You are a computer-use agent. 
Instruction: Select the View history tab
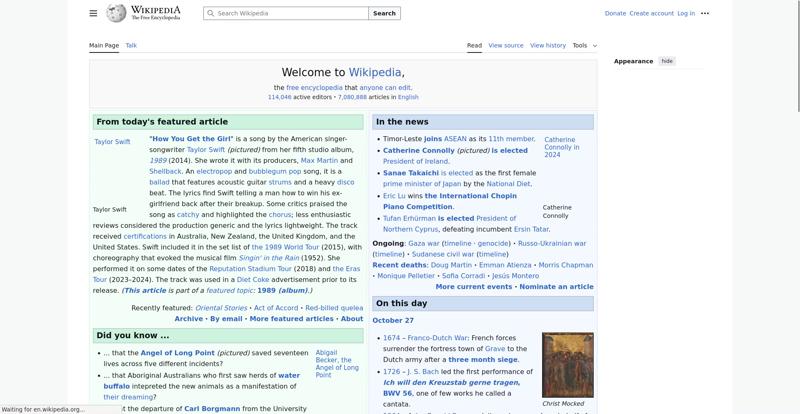click(x=548, y=45)
